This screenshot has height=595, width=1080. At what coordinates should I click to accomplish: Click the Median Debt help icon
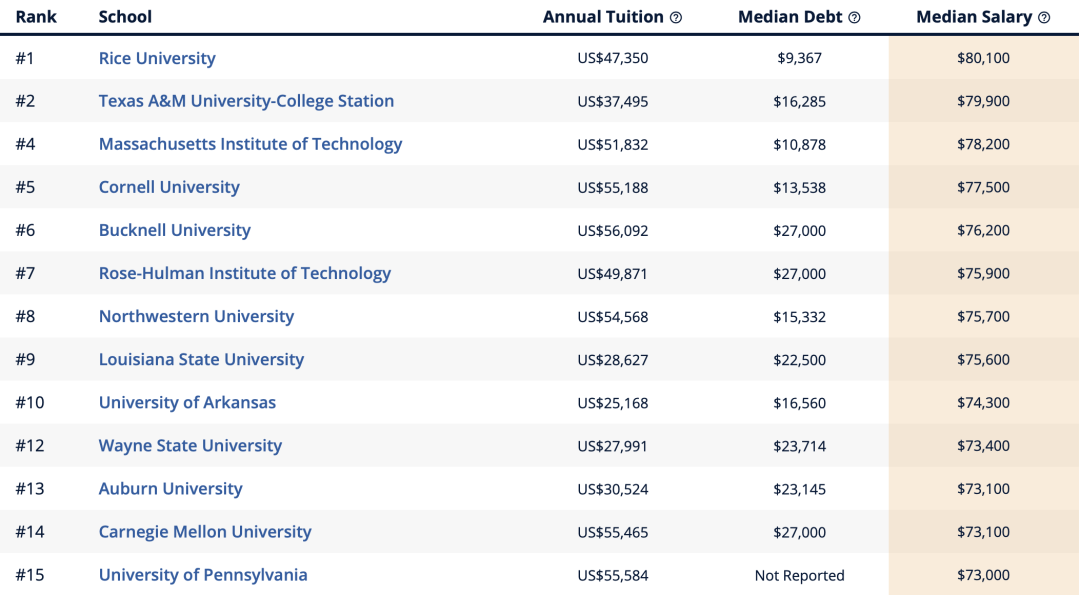[x=854, y=18]
